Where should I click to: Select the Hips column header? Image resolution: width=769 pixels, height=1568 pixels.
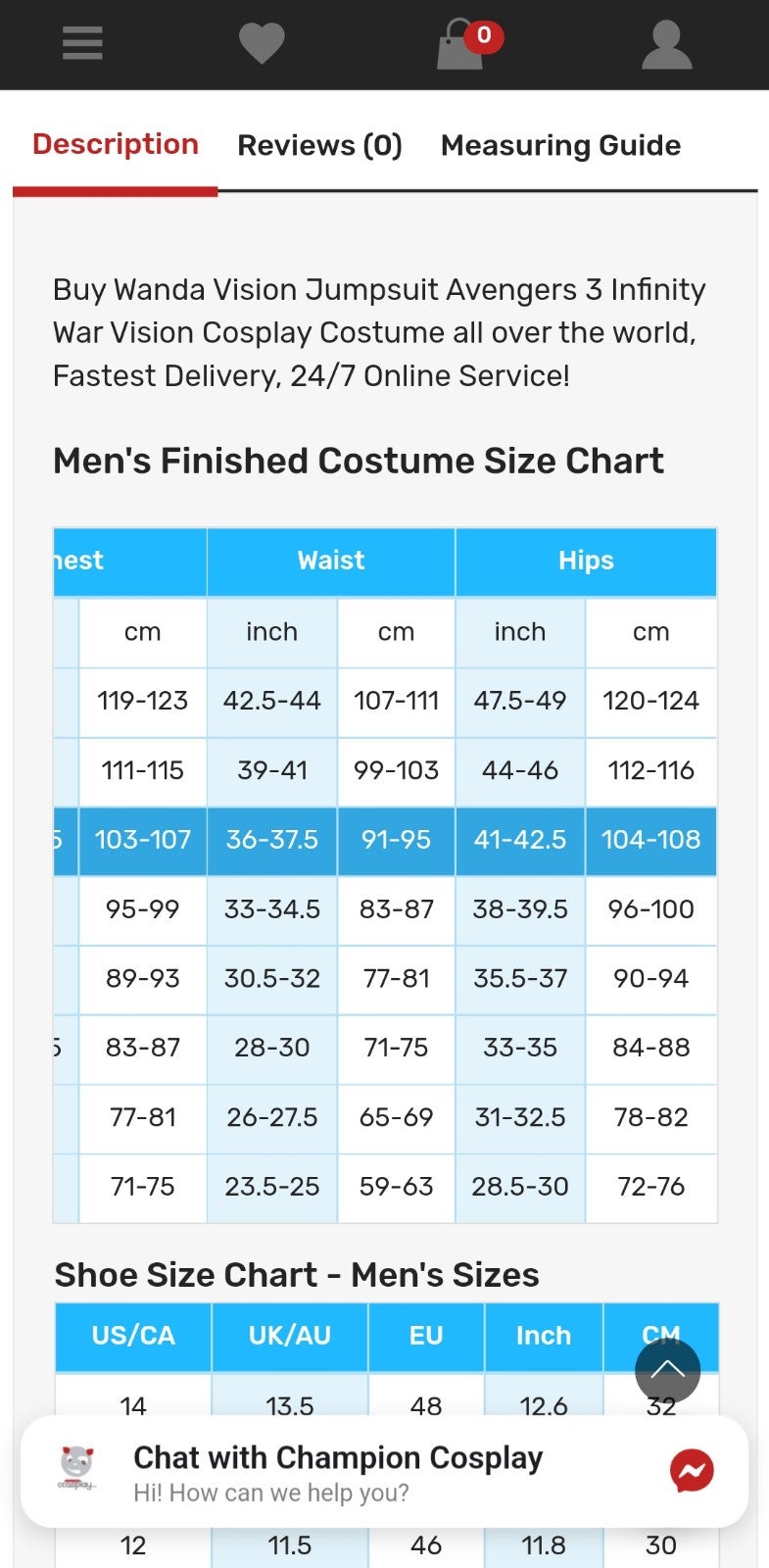click(x=586, y=562)
